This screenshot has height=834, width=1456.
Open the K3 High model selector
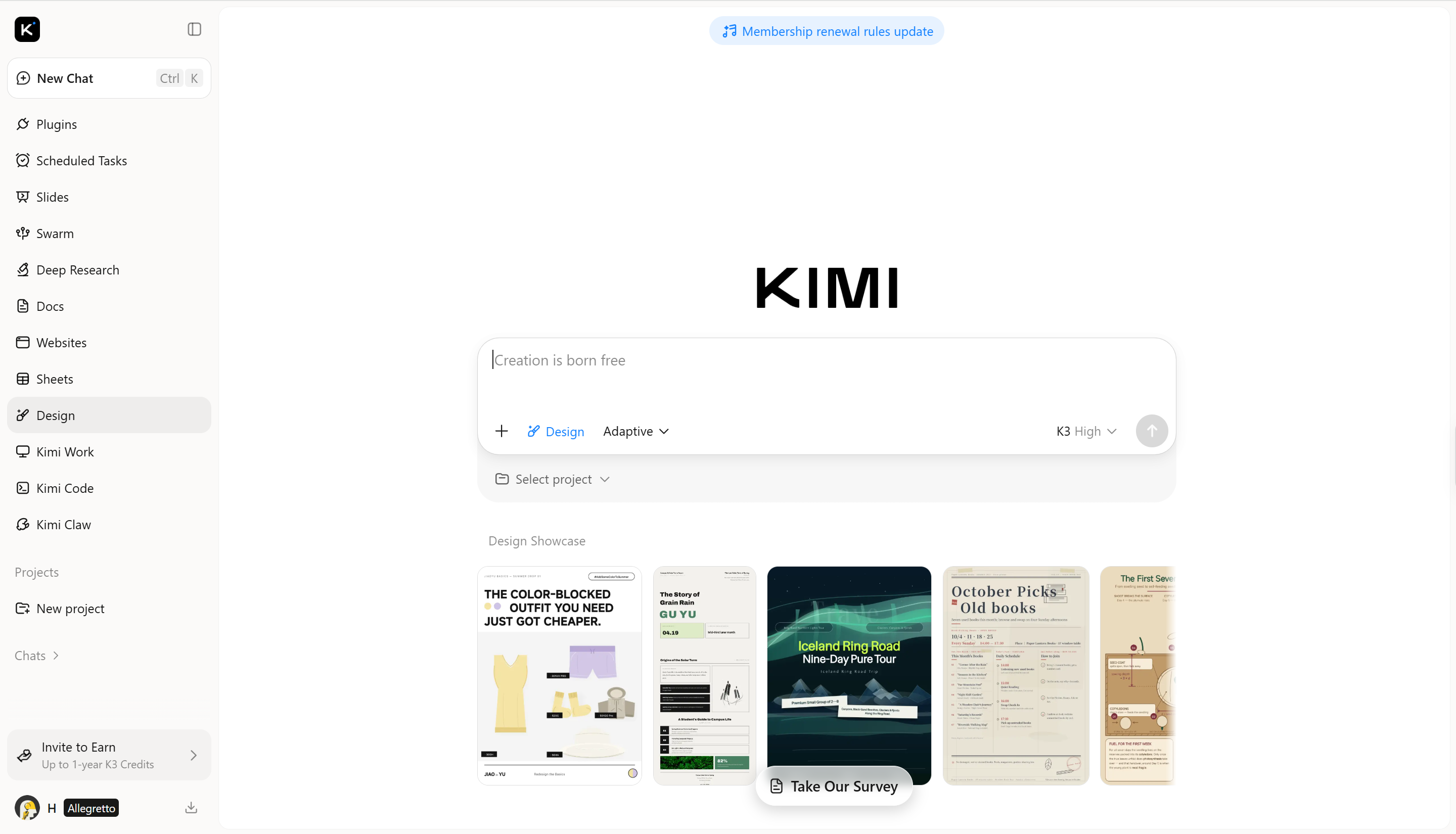1086,431
